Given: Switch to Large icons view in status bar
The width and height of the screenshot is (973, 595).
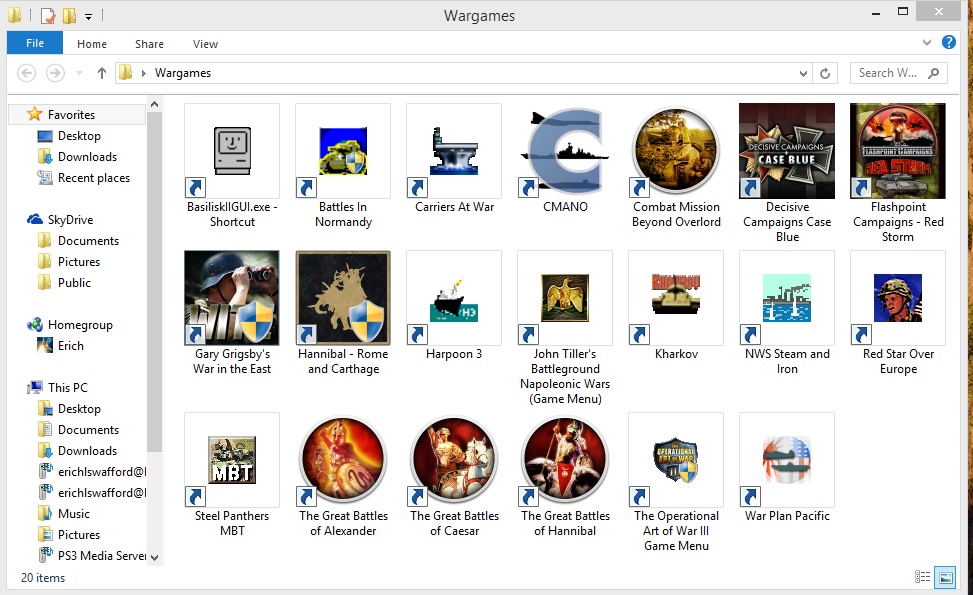Looking at the screenshot, I should 946,577.
